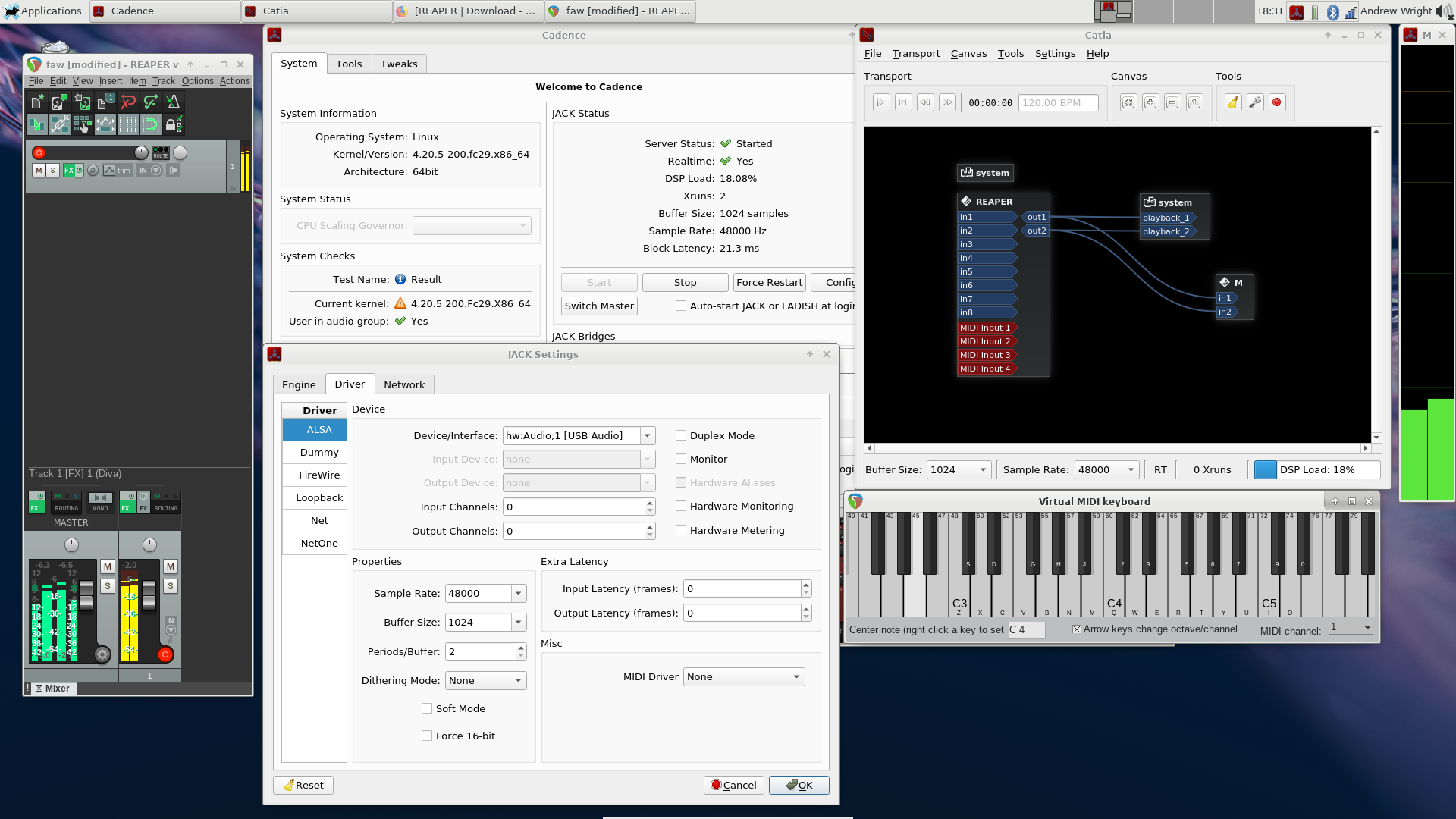Open MIDI Driver dropdown
The width and height of the screenshot is (1456, 819).
(x=744, y=676)
